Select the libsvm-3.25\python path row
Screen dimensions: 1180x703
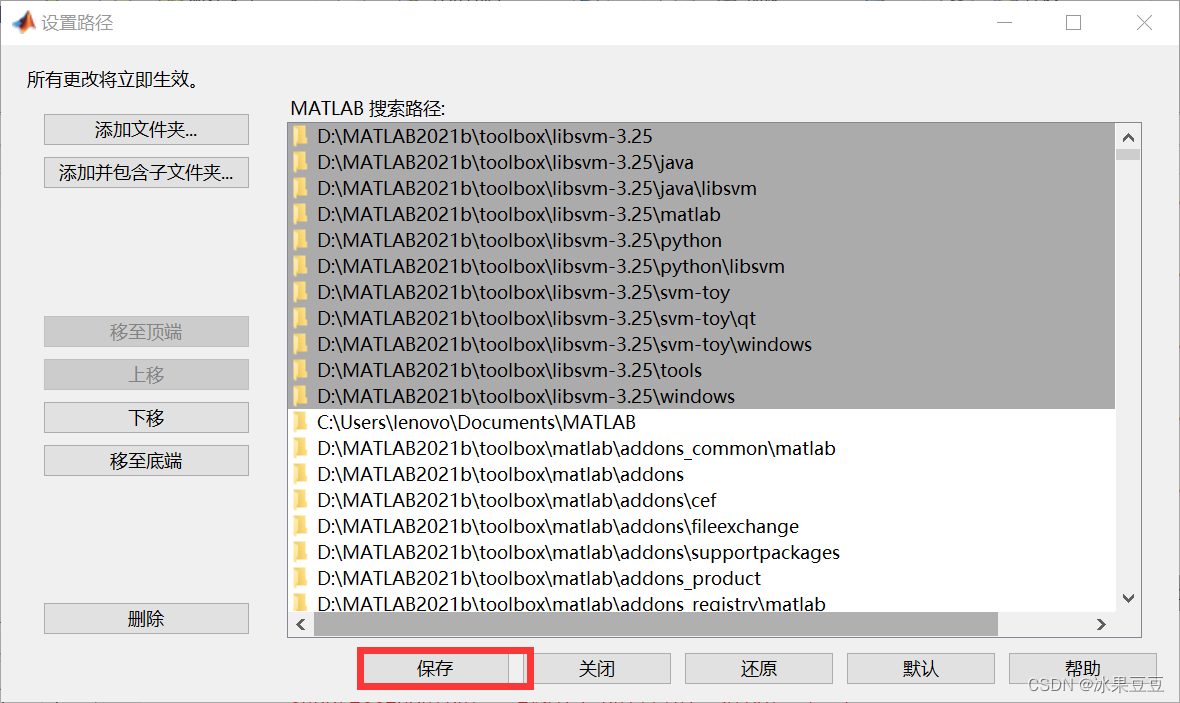point(701,240)
